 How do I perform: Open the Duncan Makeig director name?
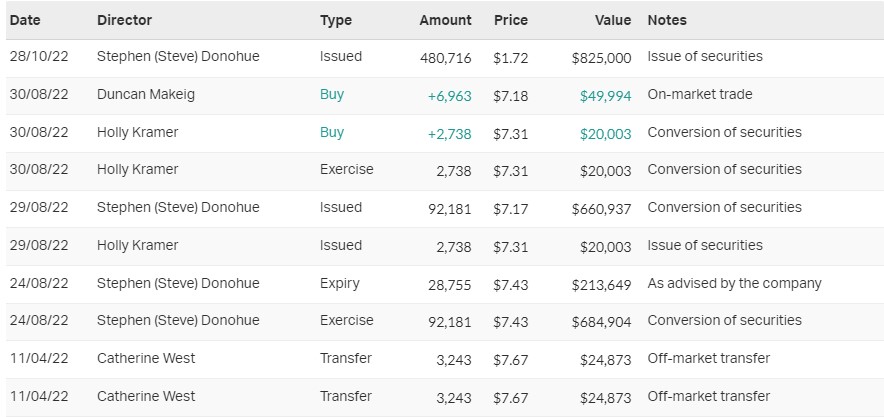pos(147,95)
